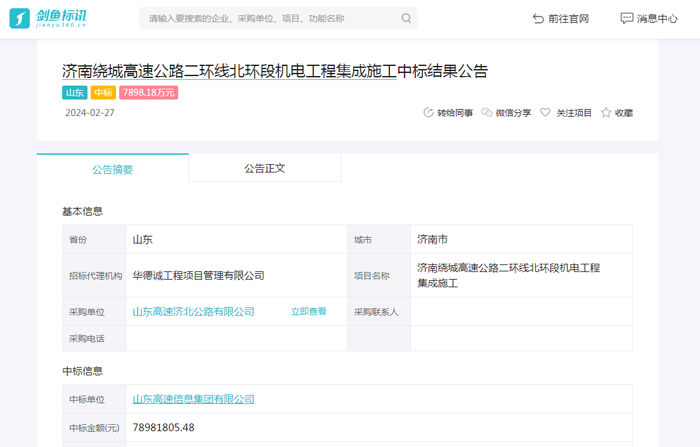Click the 济南市 city cell

(521, 239)
